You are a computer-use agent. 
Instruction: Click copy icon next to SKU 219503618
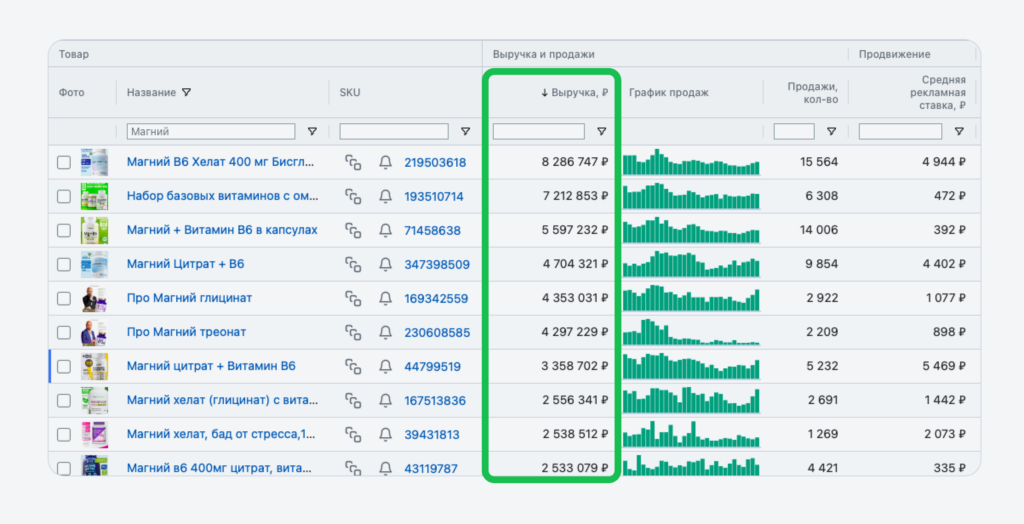point(353,162)
